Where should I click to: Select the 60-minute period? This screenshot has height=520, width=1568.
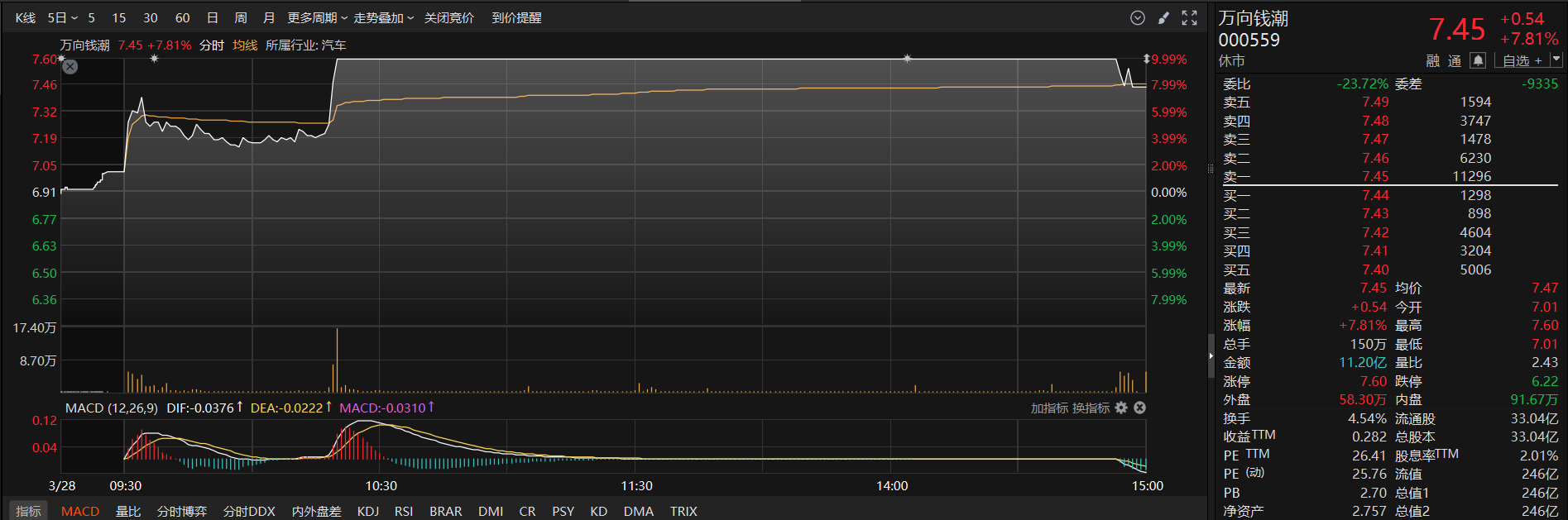coord(183,17)
